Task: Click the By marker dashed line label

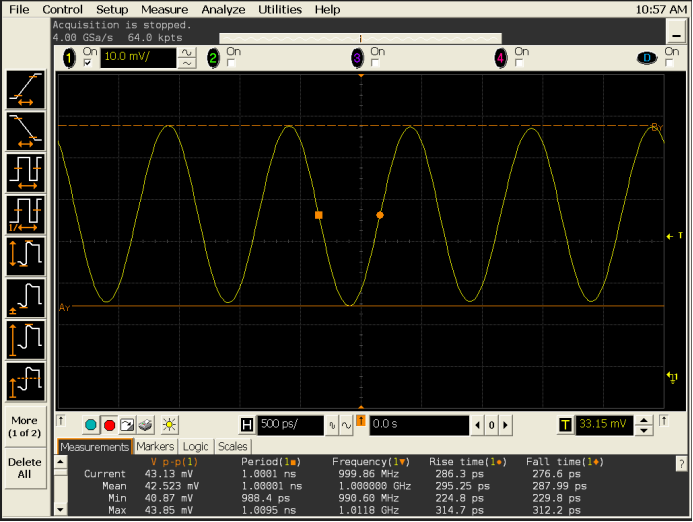Action: pos(657,128)
